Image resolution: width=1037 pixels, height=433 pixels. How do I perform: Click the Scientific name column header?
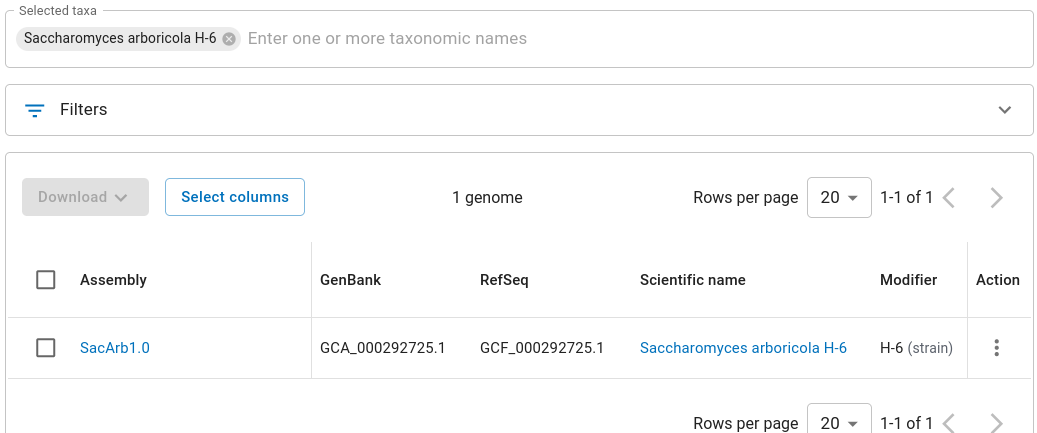pos(692,280)
